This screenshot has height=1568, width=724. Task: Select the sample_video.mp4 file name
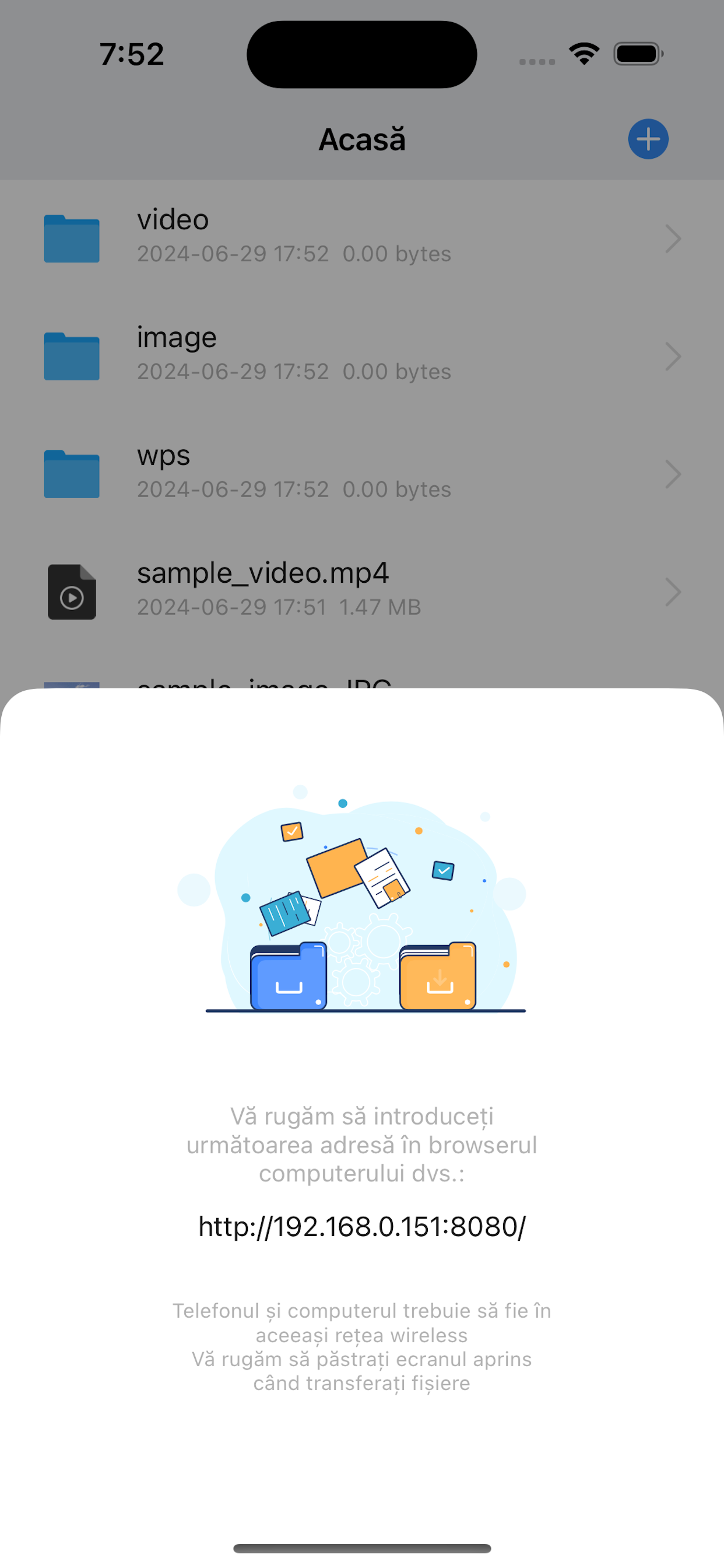click(263, 573)
